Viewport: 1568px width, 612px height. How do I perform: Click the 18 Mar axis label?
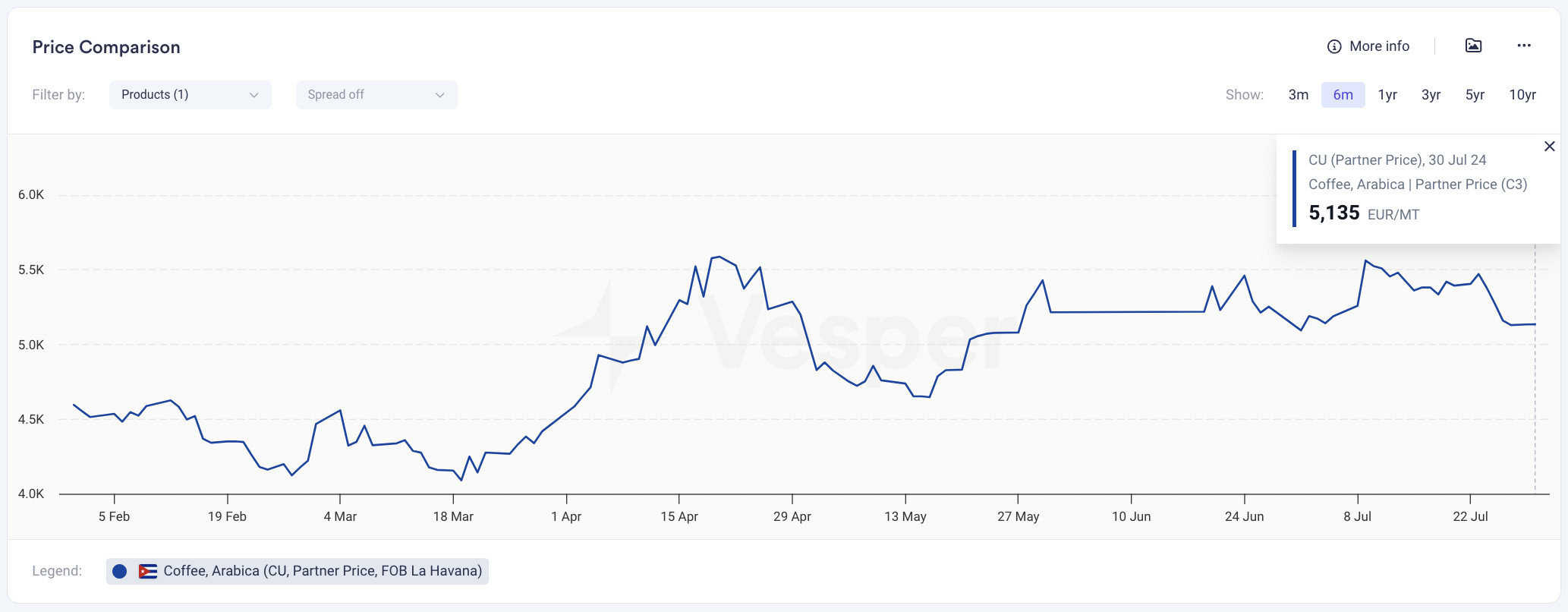pos(453,516)
